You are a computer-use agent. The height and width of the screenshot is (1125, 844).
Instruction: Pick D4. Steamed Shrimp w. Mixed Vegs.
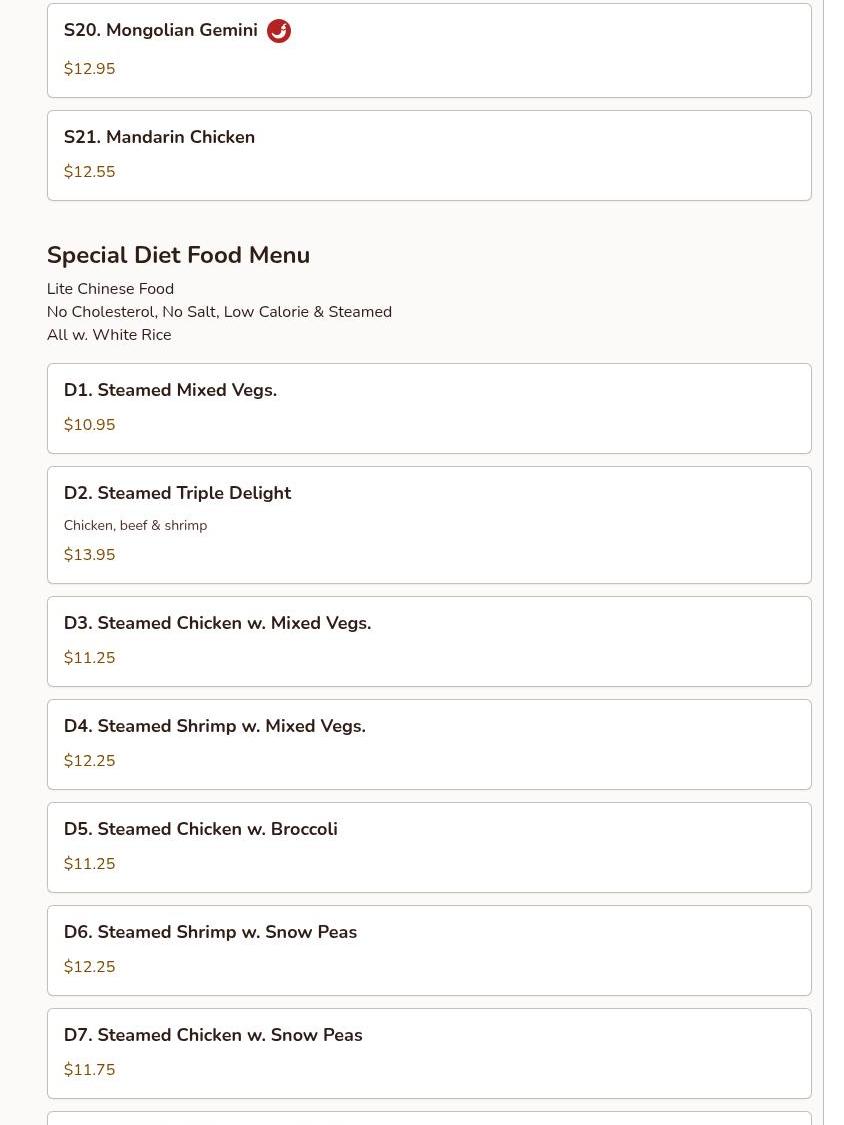pos(214,727)
